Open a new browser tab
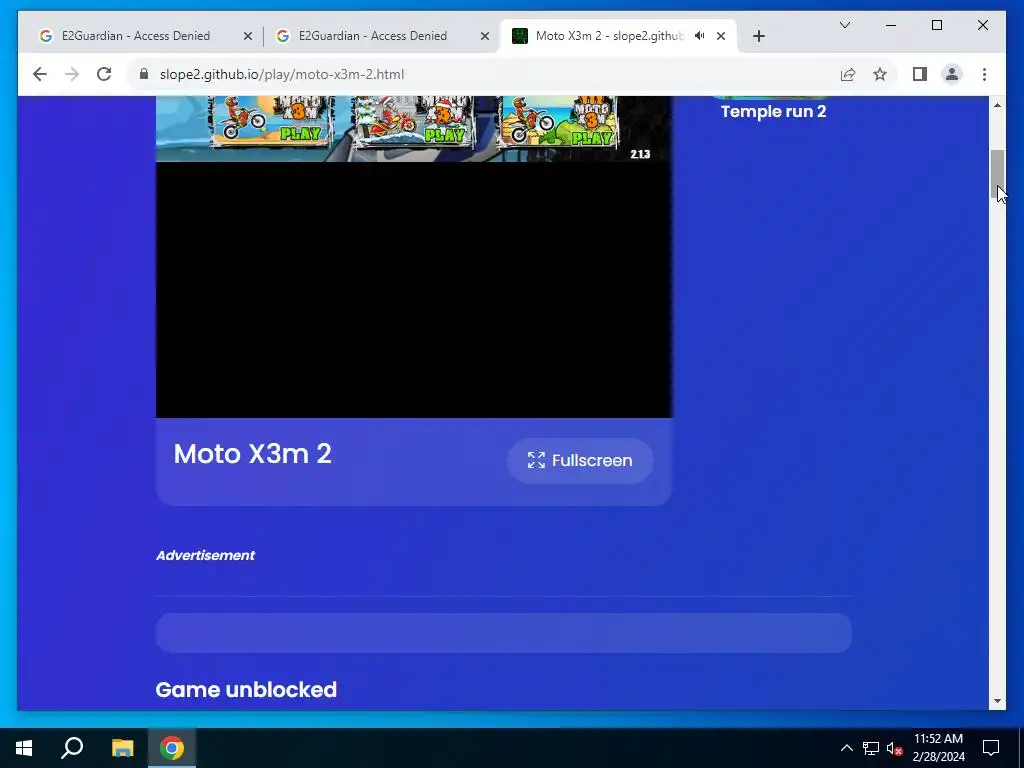This screenshot has height=768, width=1024. pyautogui.click(x=758, y=36)
